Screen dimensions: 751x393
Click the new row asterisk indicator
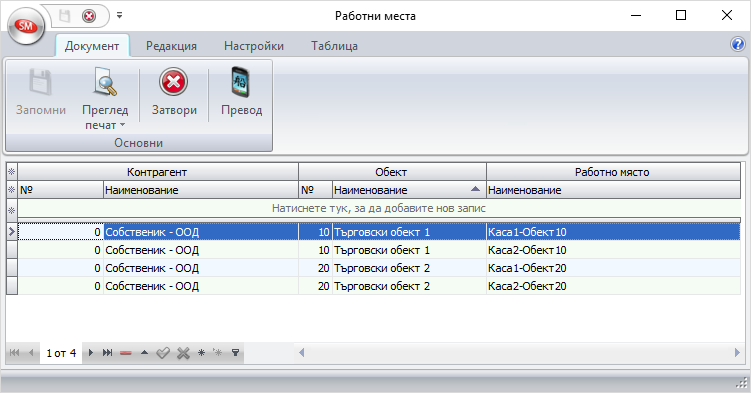tap(11, 210)
